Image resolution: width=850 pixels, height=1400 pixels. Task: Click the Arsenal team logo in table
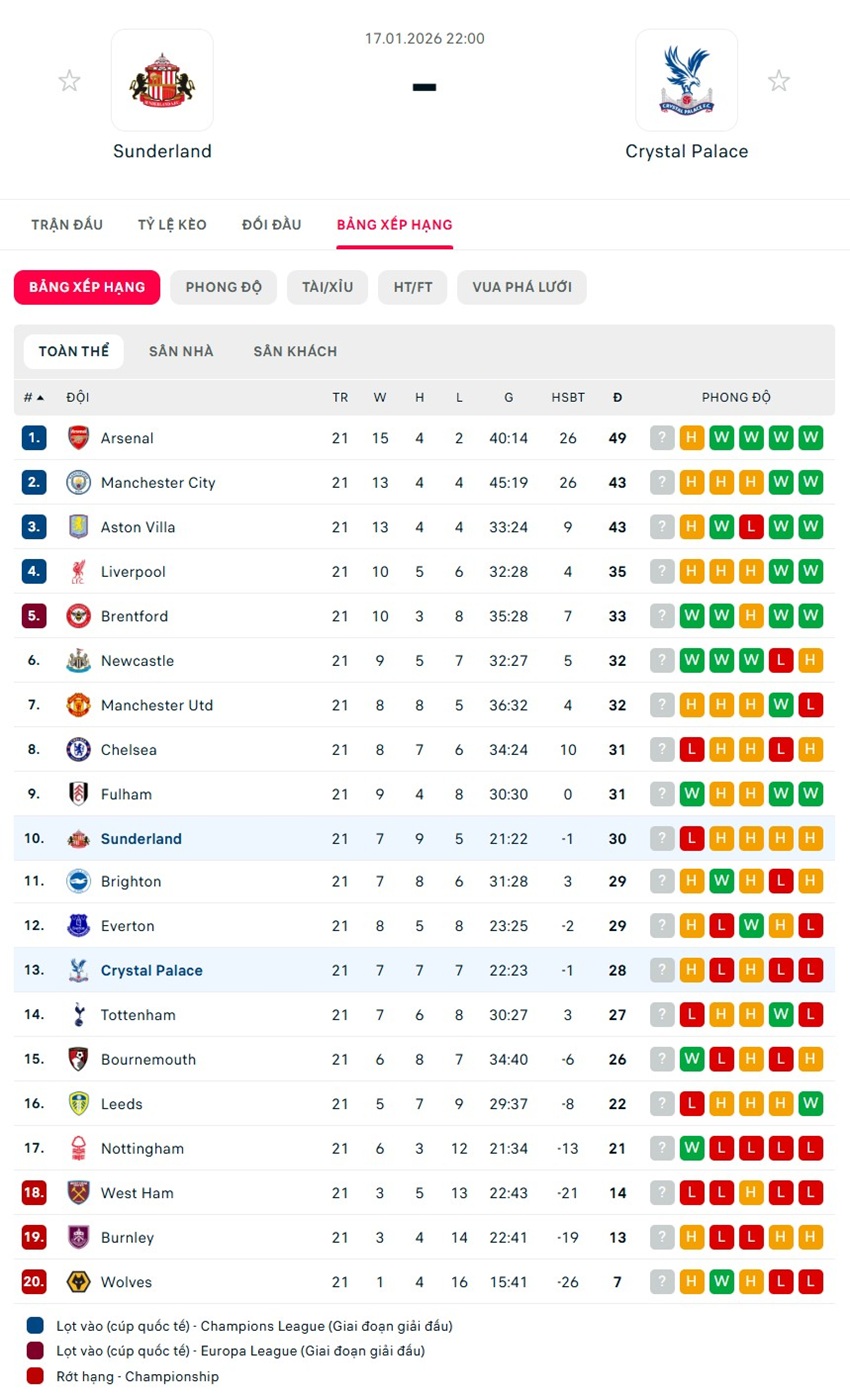click(78, 438)
